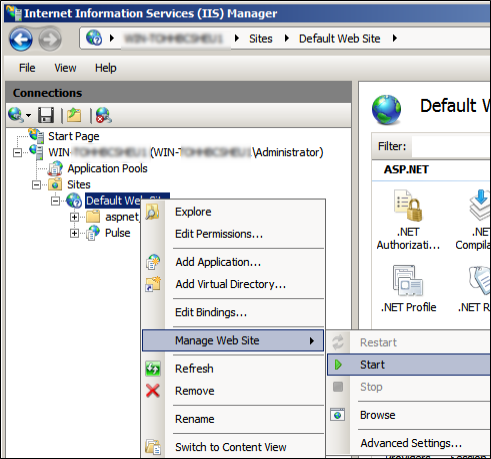The image size is (491, 459).
Task: Click the breadcrumb arrow after the globe icon
Action: pyautogui.click(x=112, y=38)
